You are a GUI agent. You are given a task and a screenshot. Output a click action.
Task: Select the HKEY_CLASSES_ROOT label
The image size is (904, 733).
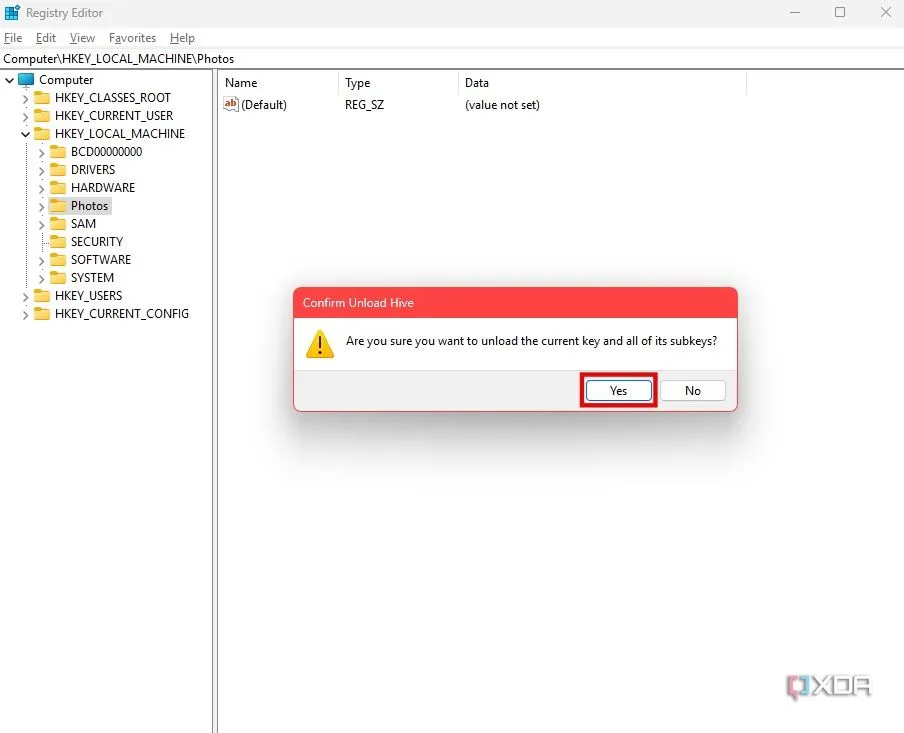point(113,97)
